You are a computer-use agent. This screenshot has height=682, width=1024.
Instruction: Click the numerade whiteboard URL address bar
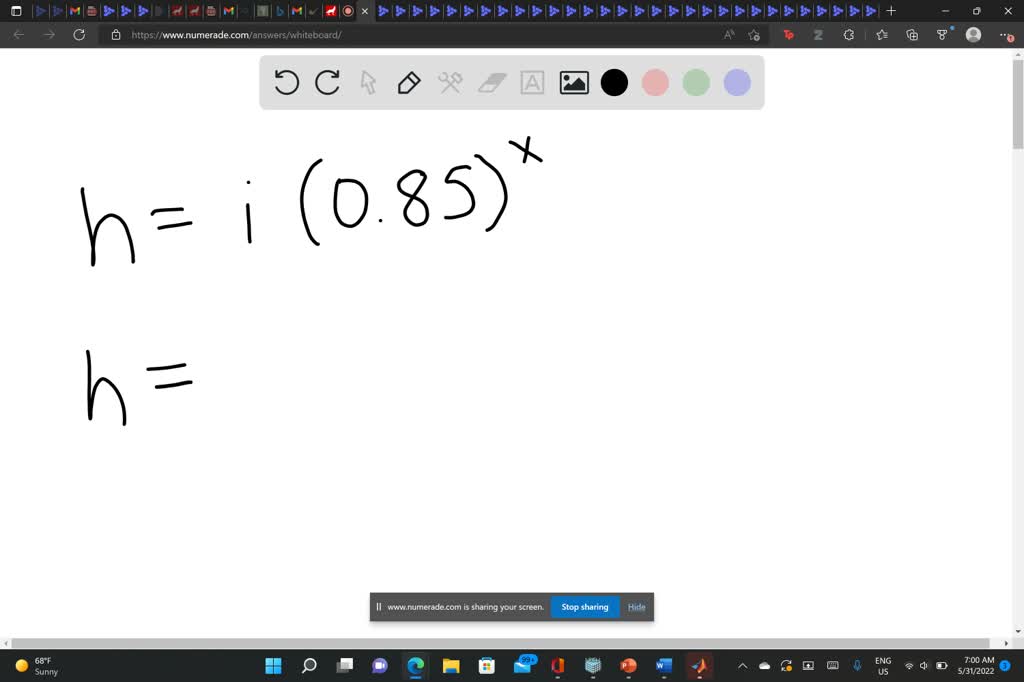tap(418, 35)
